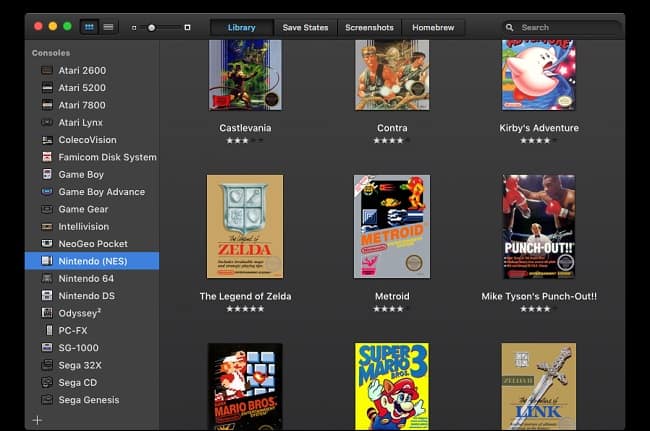Select the Atari Lynx console icon
This screenshot has width=650, height=431.
47,123
